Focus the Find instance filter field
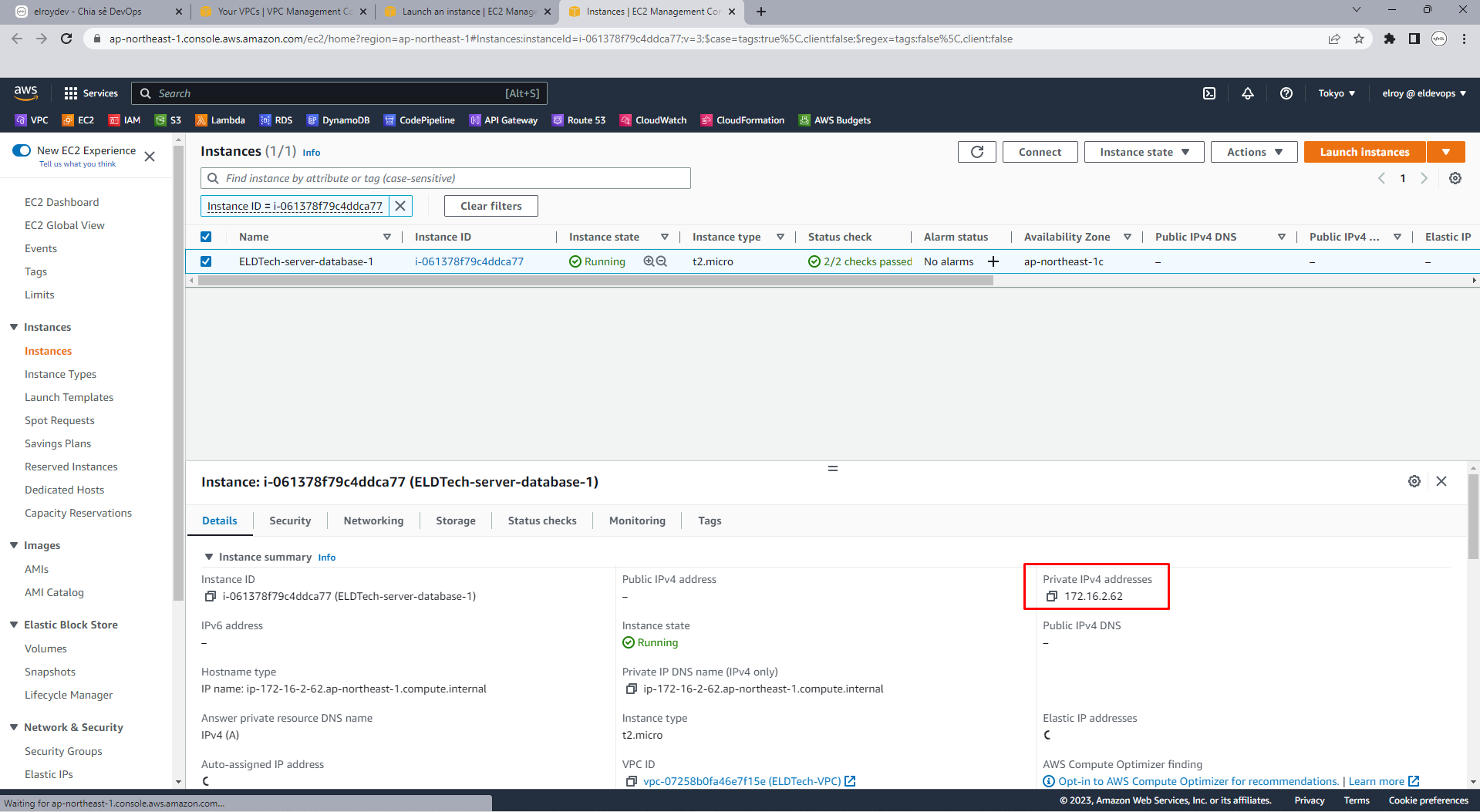 [x=446, y=178]
